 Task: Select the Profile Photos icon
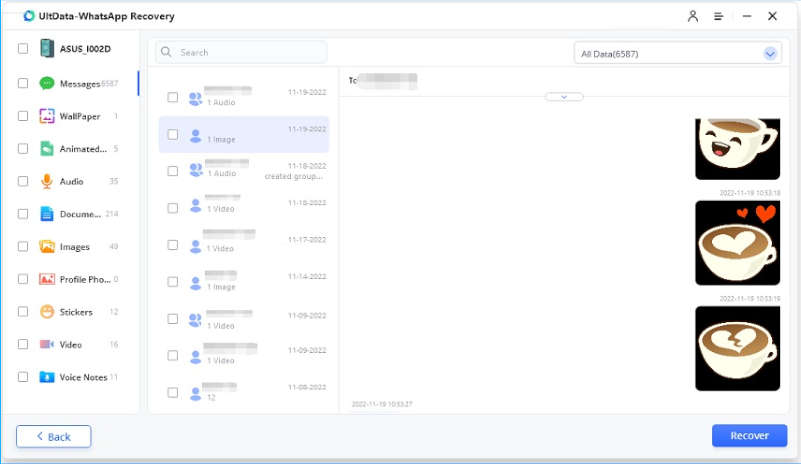[x=46, y=279]
